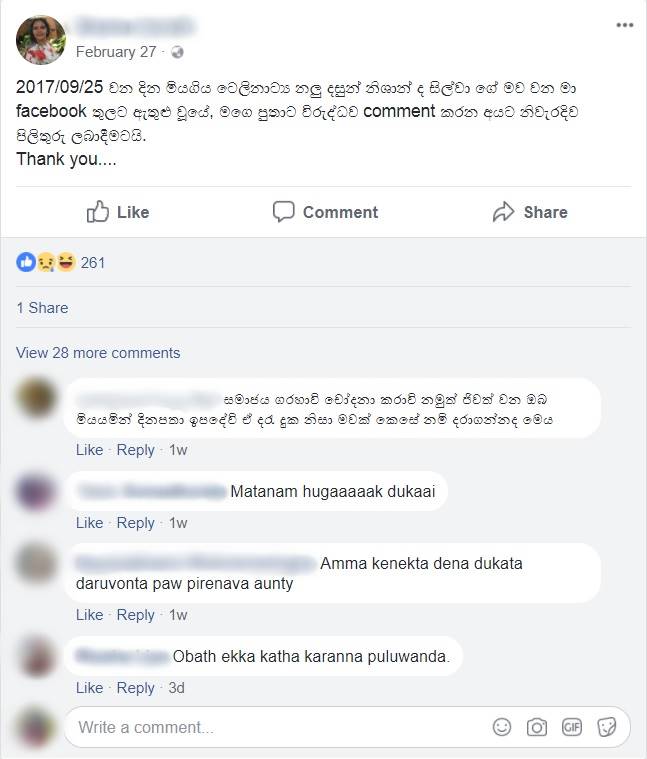Click the Share arrow icon

pos(503,212)
